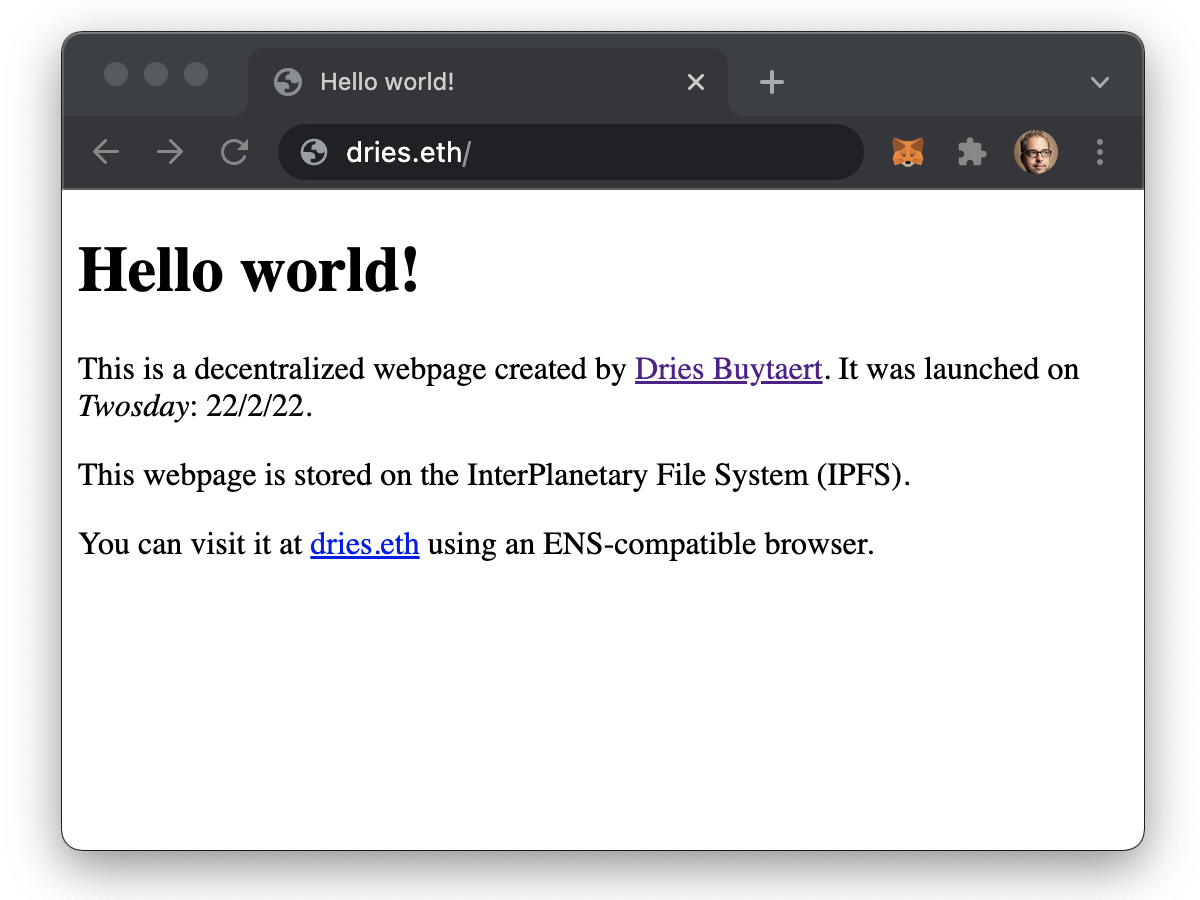
Task: Click inside the address bar
Action: (x=570, y=152)
